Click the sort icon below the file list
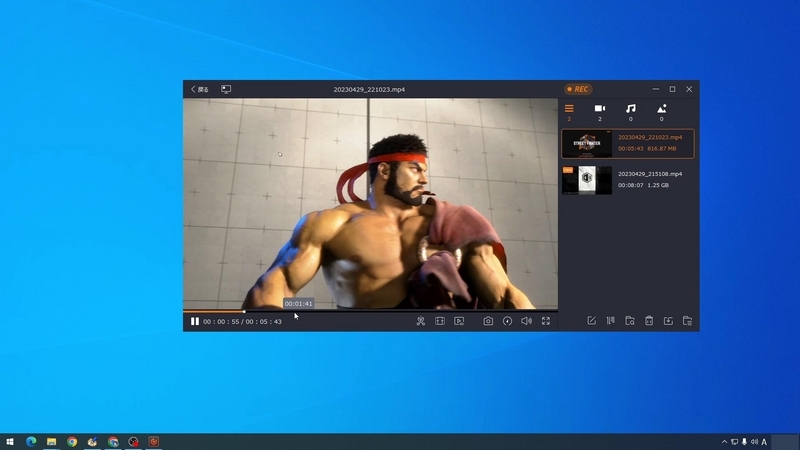This screenshot has height=450, width=800. coord(611,320)
